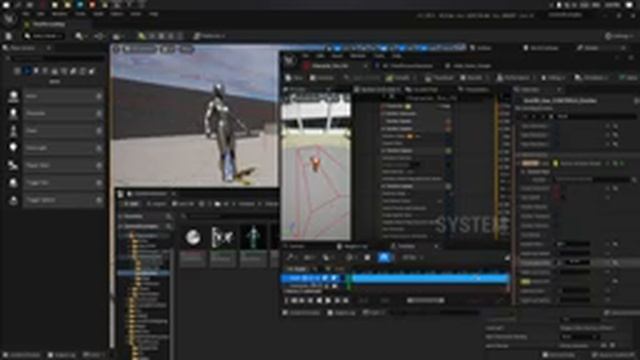Open the Window menu in the main editor
The image size is (640, 360).
coord(59,13)
